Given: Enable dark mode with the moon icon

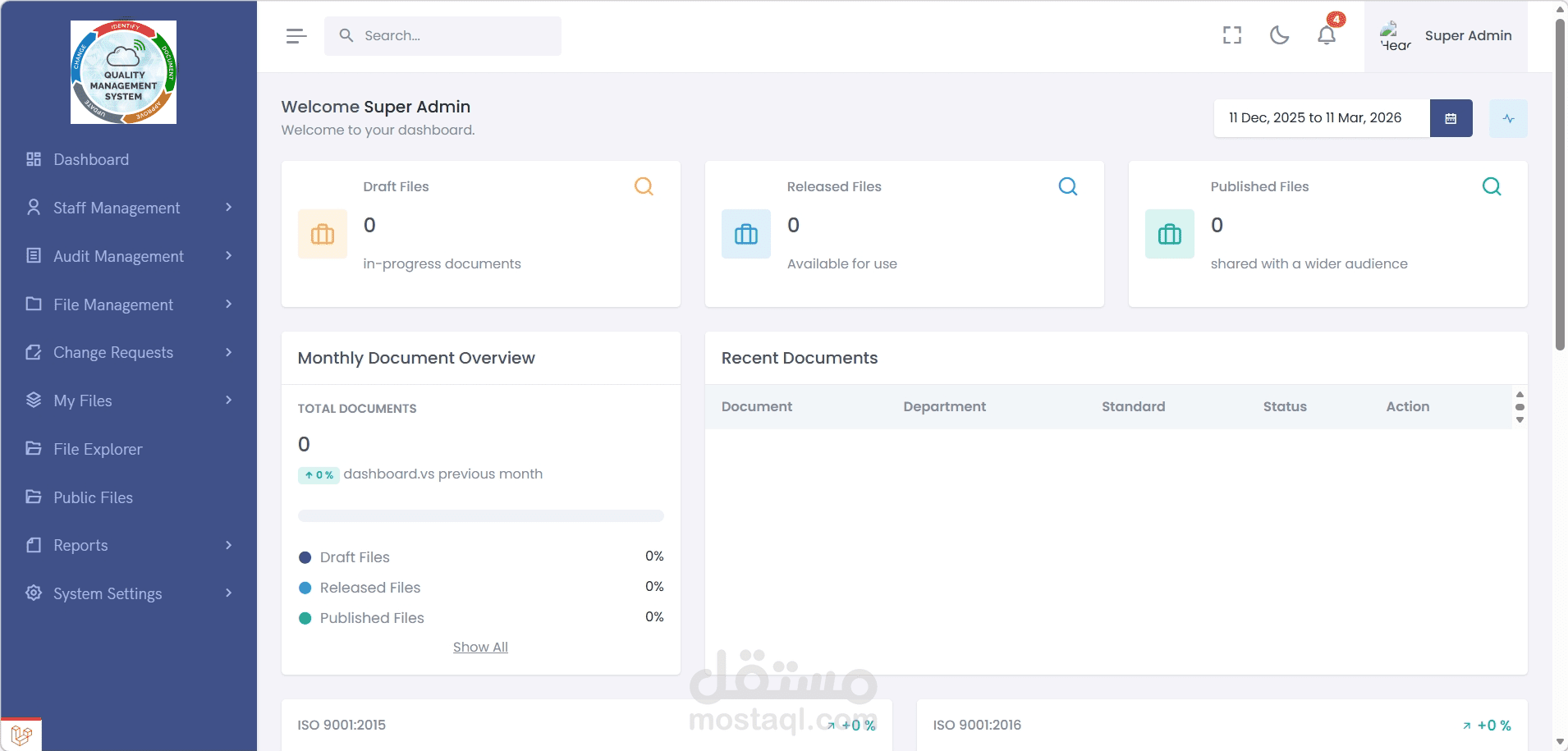Looking at the screenshot, I should (1279, 35).
